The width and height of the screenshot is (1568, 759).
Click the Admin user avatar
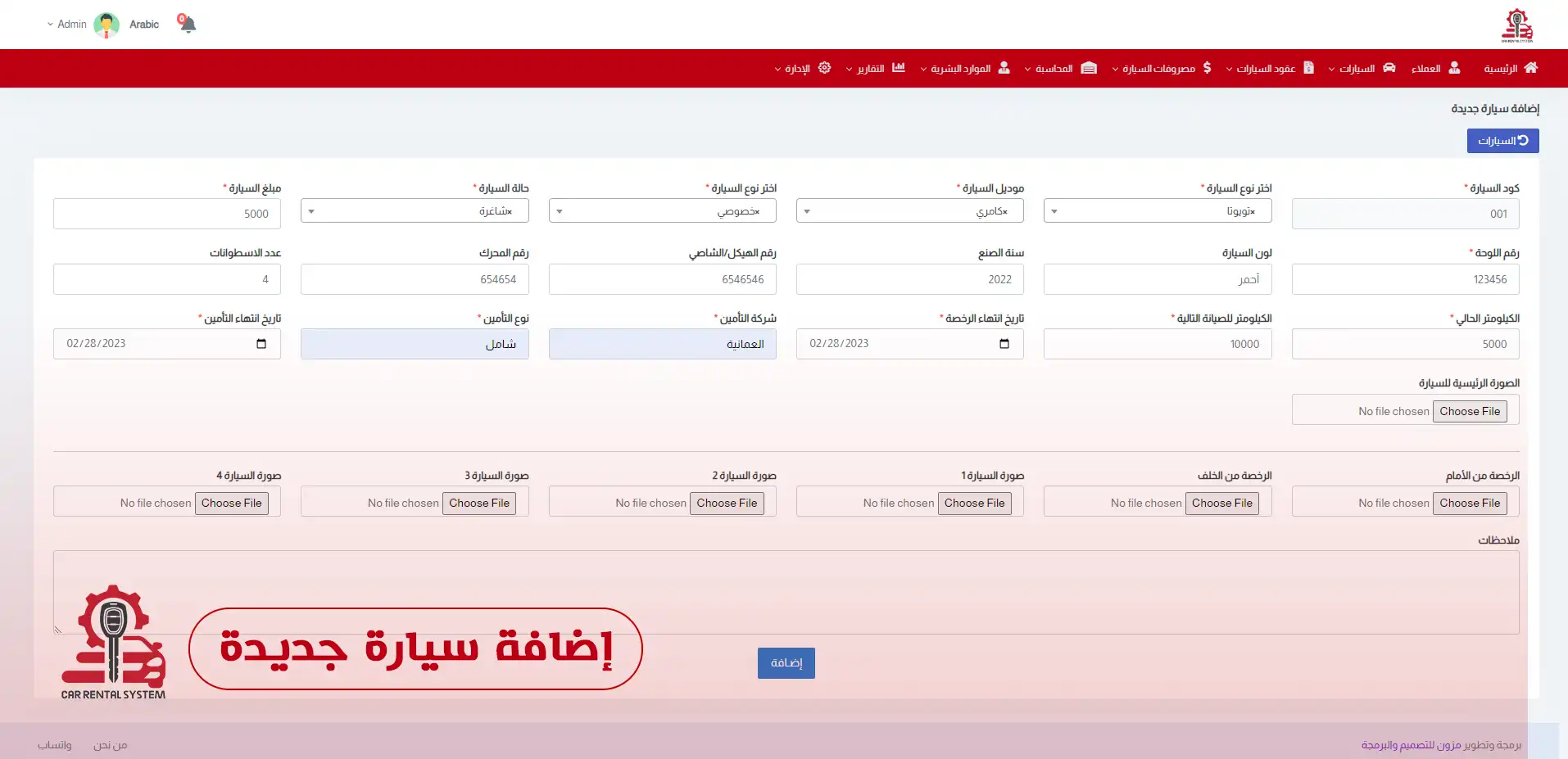click(106, 25)
